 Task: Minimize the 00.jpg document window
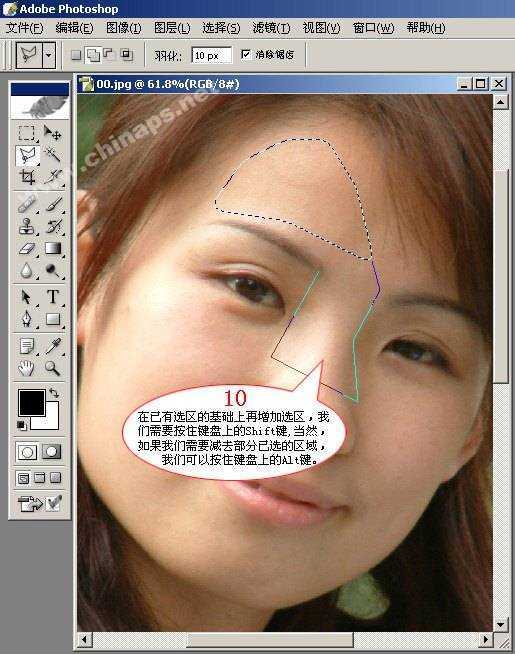(x=465, y=84)
